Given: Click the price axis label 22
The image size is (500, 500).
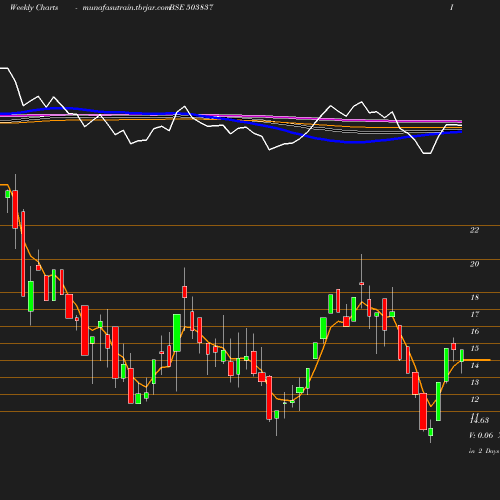Looking at the screenshot, I should [x=474, y=230].
